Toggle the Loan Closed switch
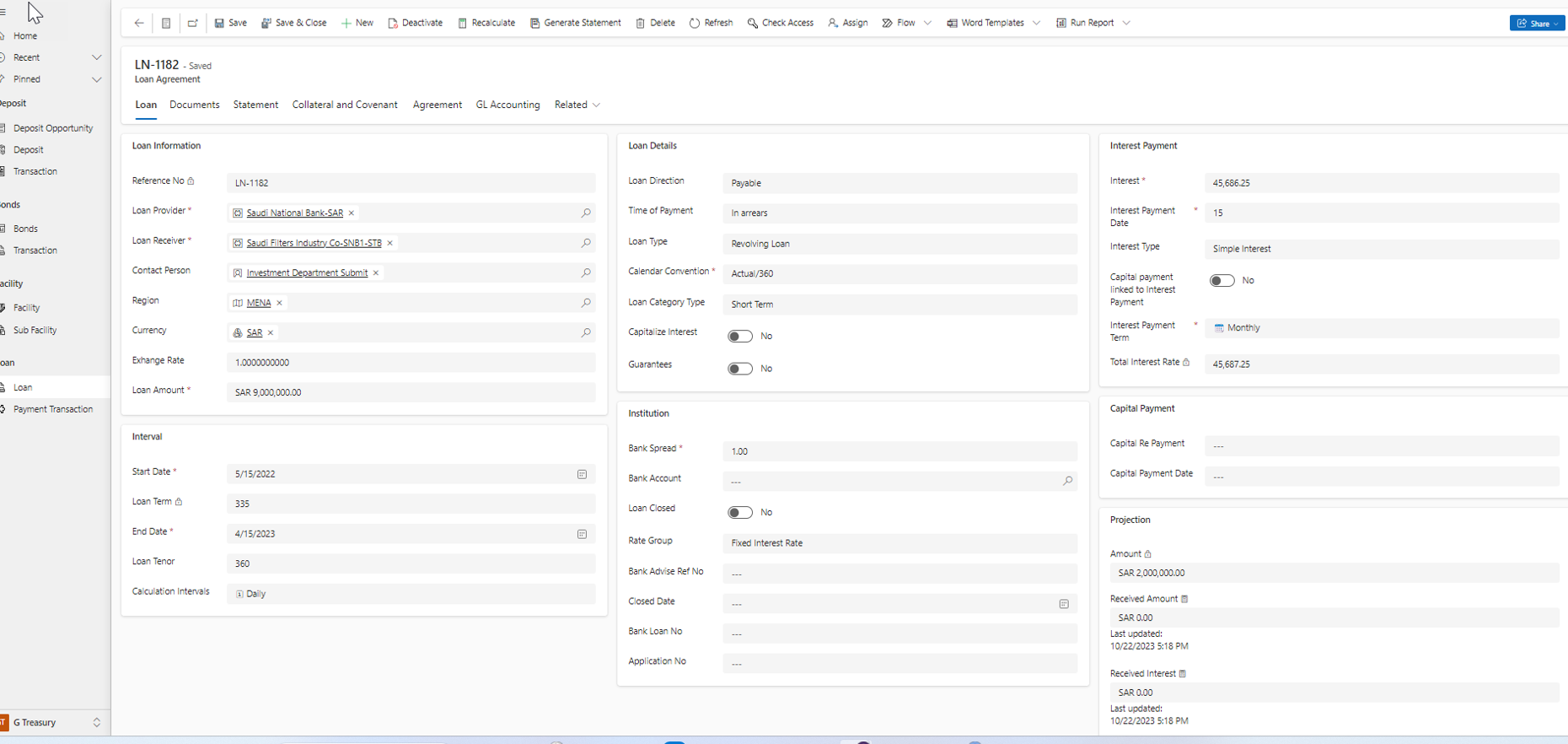Image resolution: width=1568 pixels, height=744 pixels. click(x=740, y=512)
